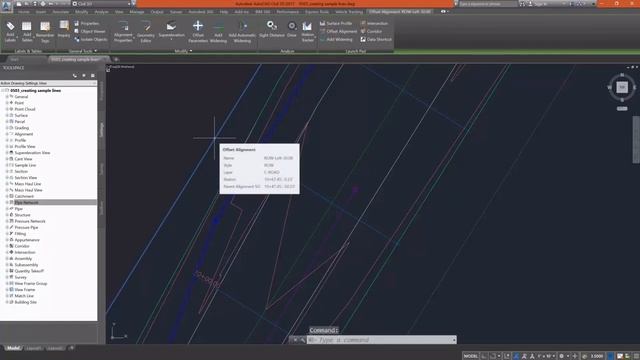Open the Station Tracker tool

307,32
